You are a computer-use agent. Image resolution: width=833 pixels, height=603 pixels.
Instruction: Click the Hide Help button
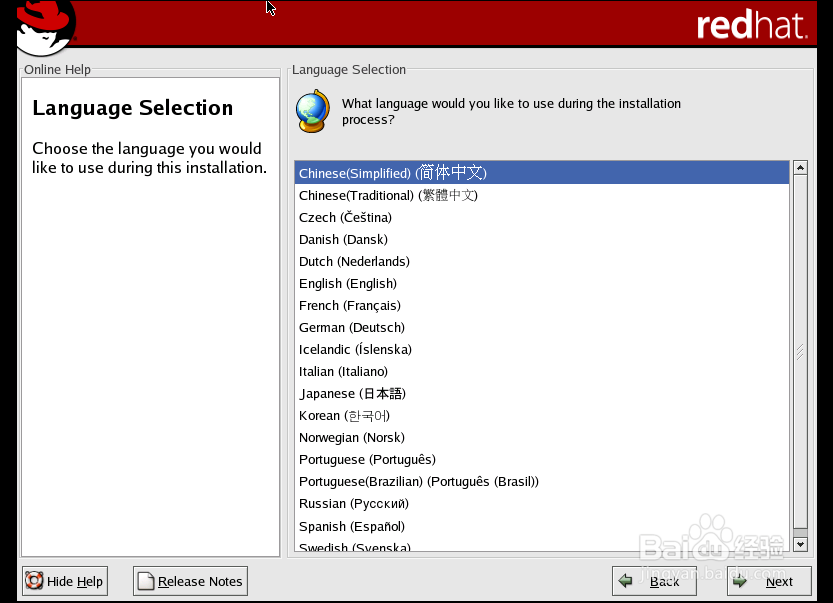point(65,581)
